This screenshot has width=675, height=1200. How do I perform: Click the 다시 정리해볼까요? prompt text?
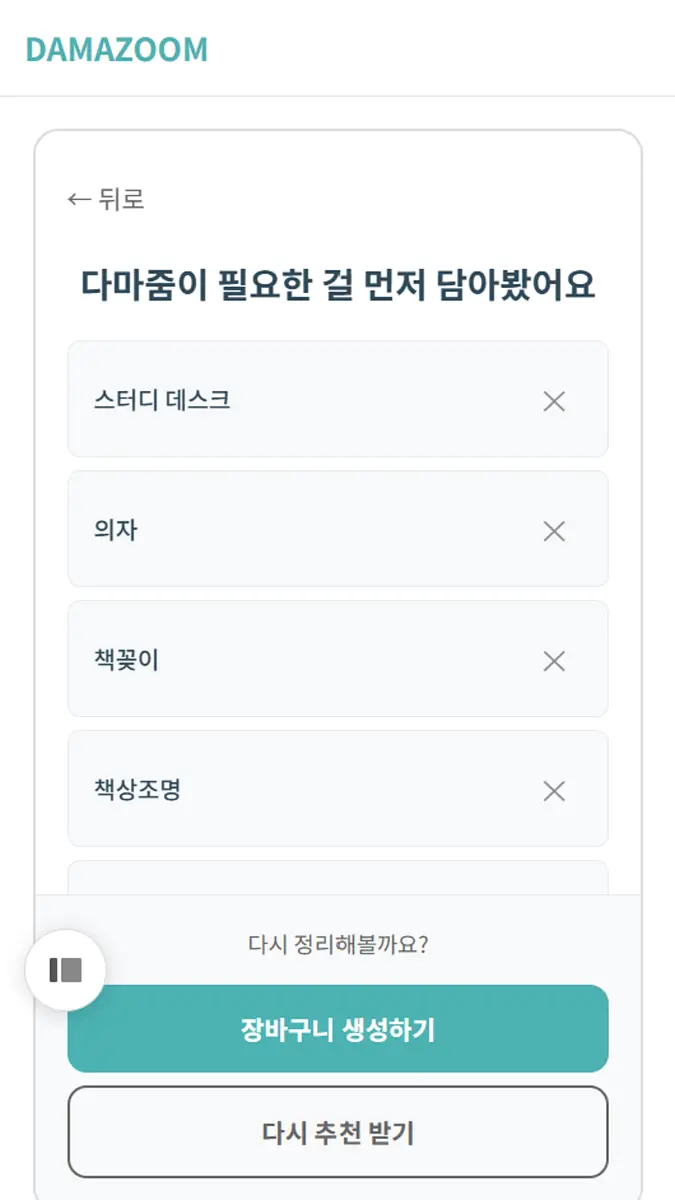pos(338,944)
